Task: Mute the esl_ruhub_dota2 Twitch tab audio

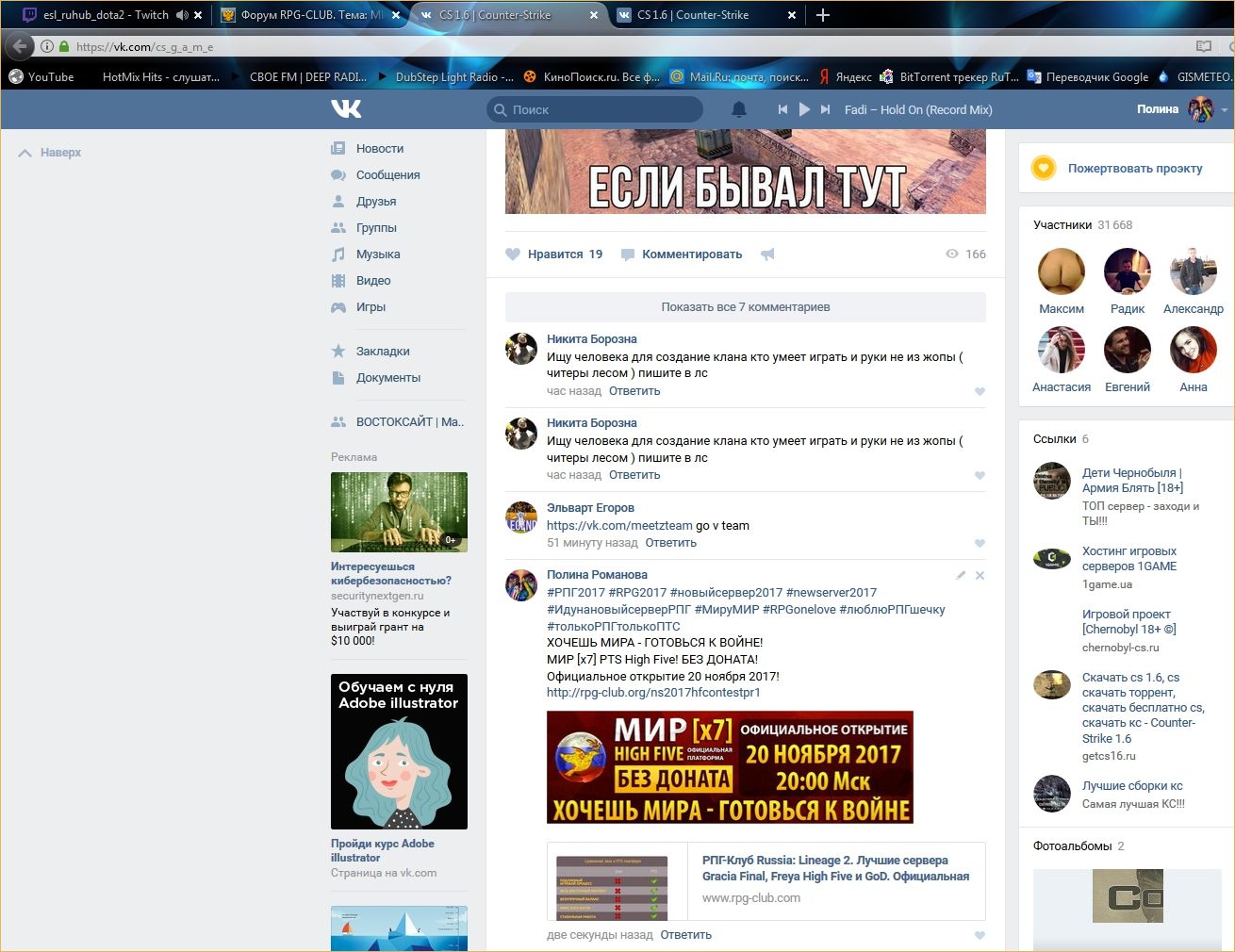Action: coord(182,15)
